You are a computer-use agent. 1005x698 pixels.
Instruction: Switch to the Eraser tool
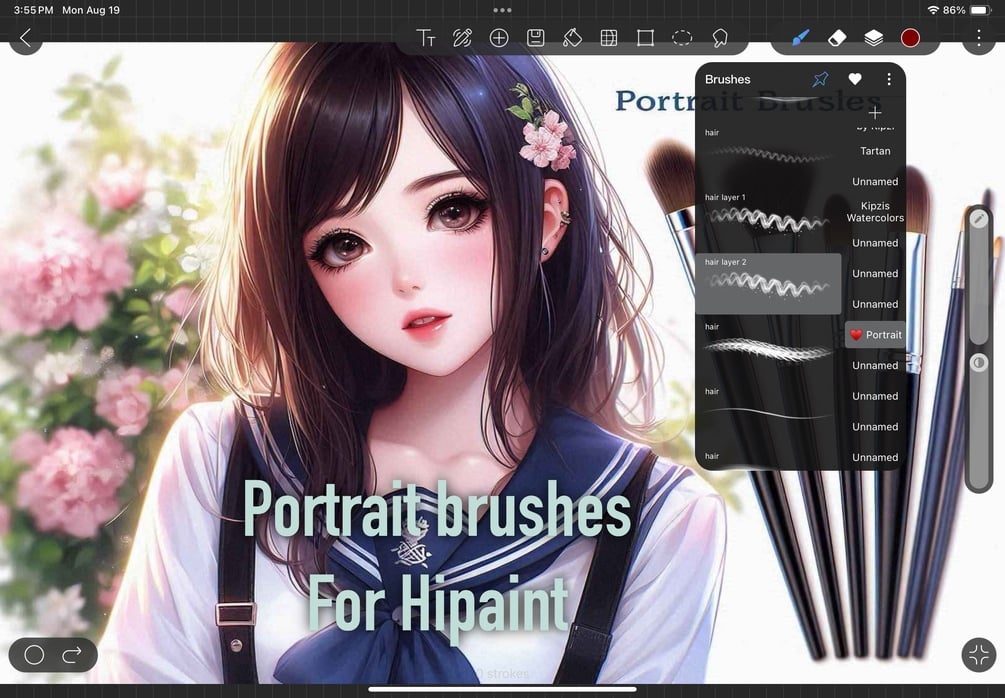point(837,38)
